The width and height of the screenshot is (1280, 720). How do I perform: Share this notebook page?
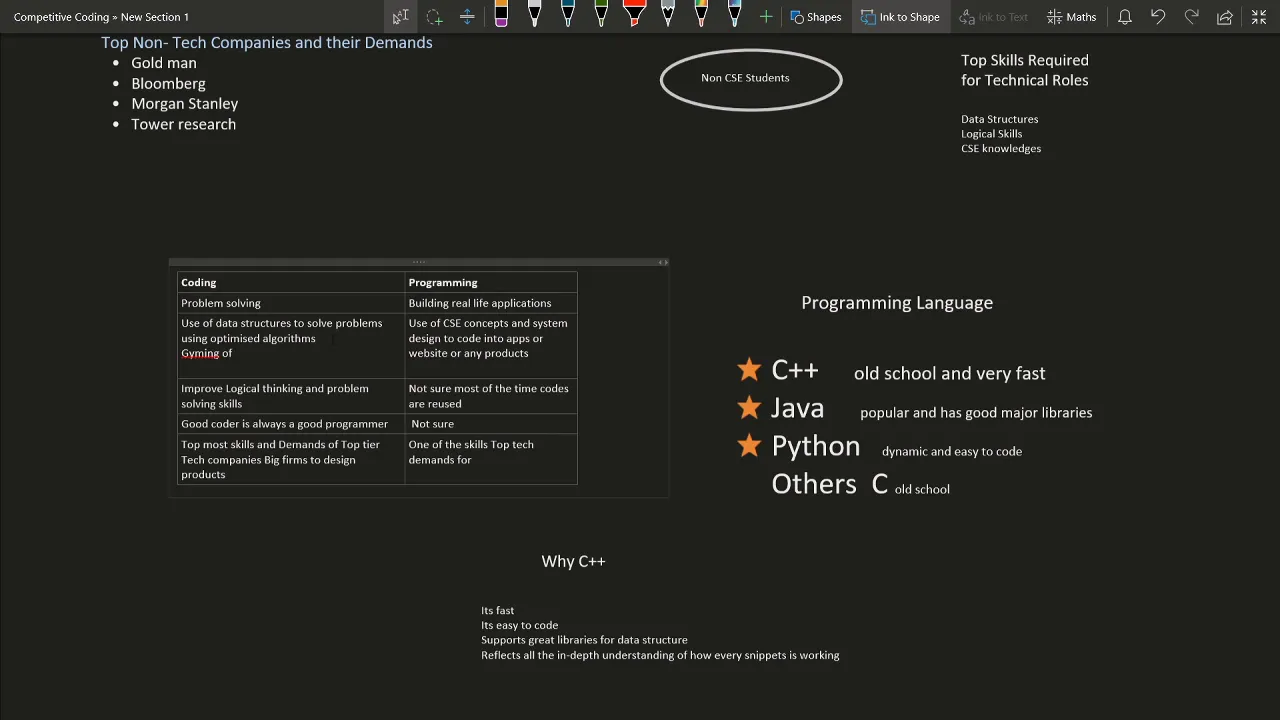point(1225,17)
